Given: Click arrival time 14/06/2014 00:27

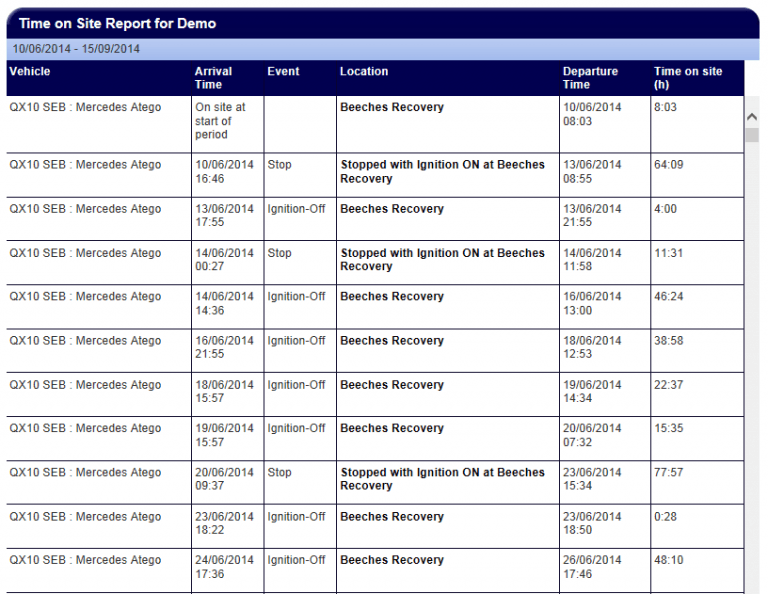Looking at the screenshot, I should tap(224, 260).
